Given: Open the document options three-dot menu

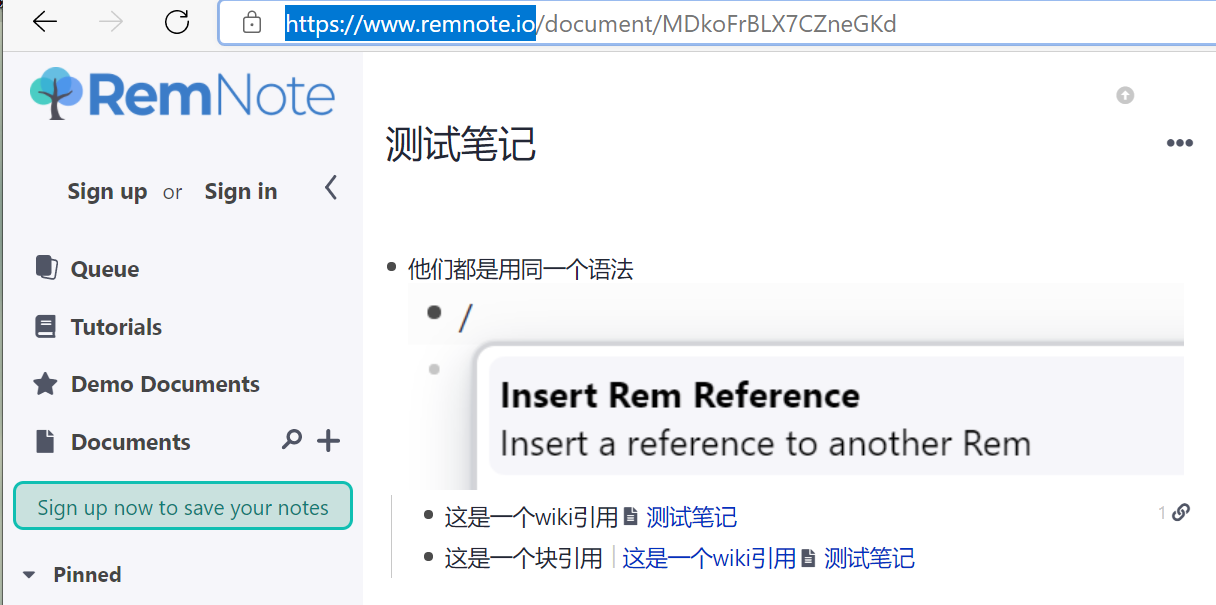Looking at the screenshot, I should [1179, 143].
